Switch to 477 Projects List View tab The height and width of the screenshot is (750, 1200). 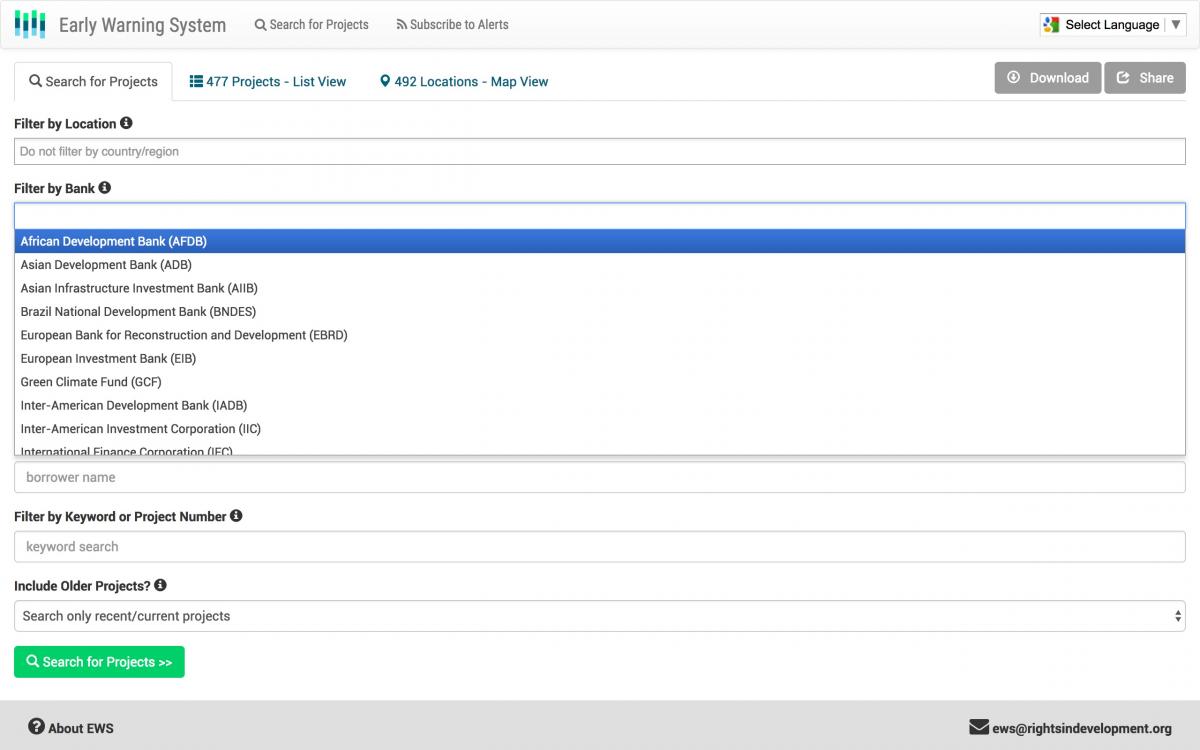tap(268, 82)
